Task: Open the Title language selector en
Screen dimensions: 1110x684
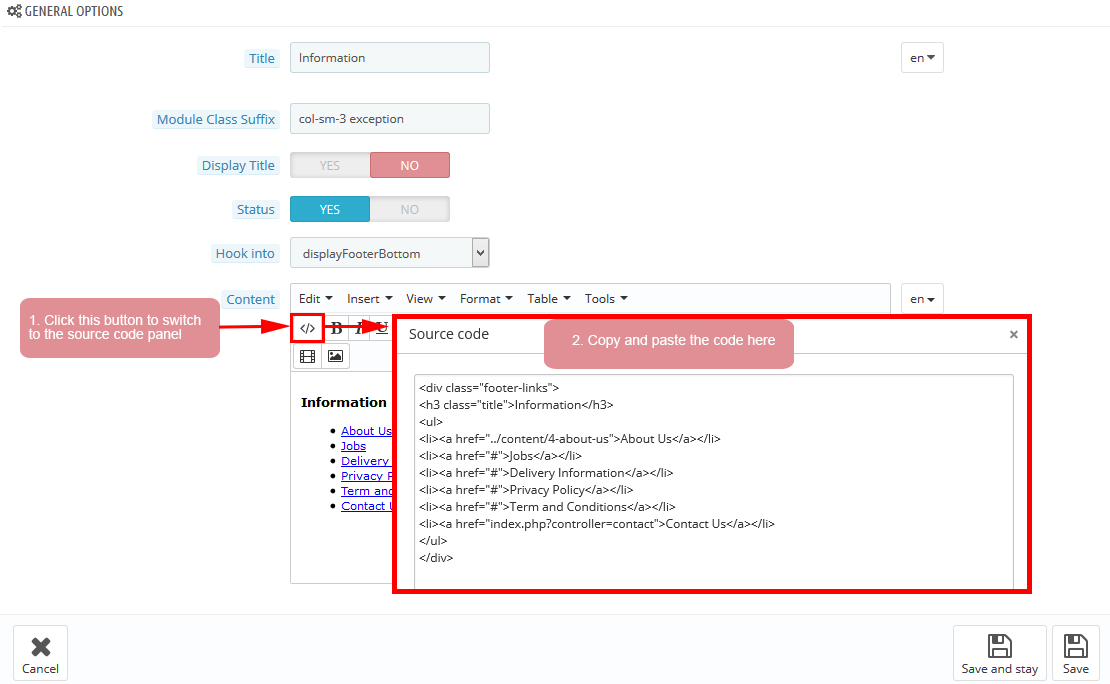Action: pos(922,57)
